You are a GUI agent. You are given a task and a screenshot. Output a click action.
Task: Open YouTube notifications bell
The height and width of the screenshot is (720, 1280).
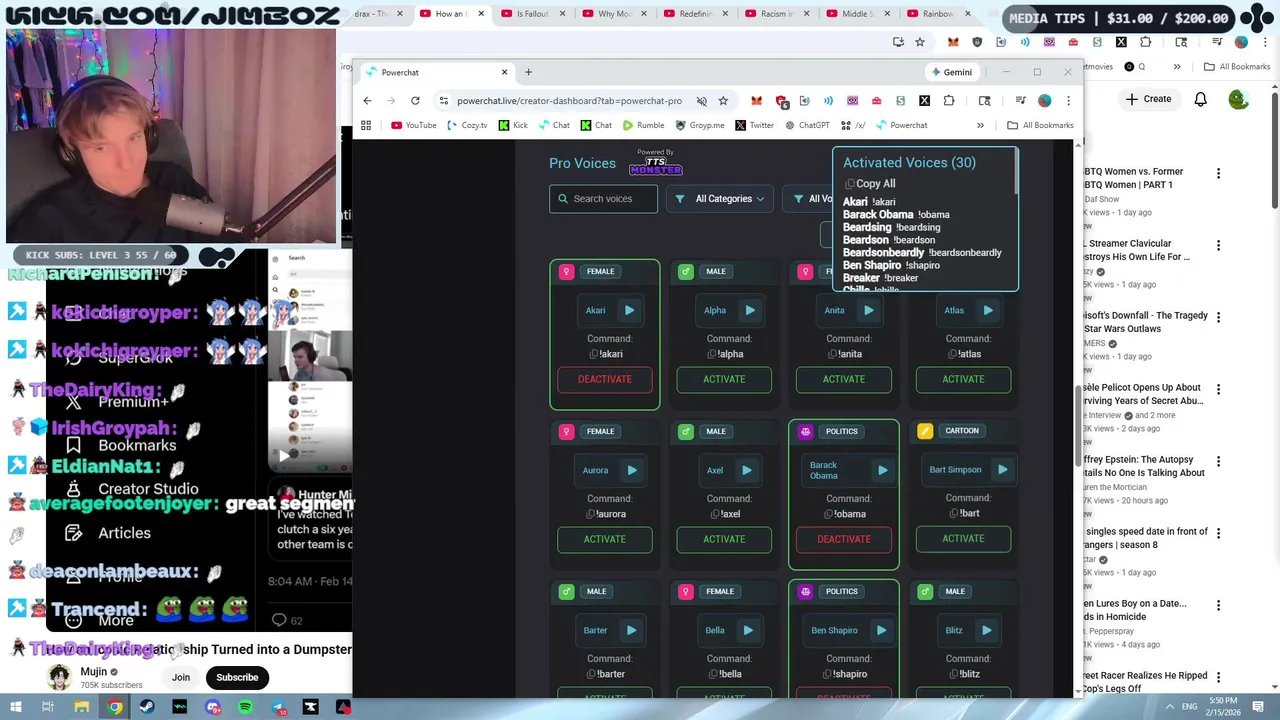[x=1200, y=99]
